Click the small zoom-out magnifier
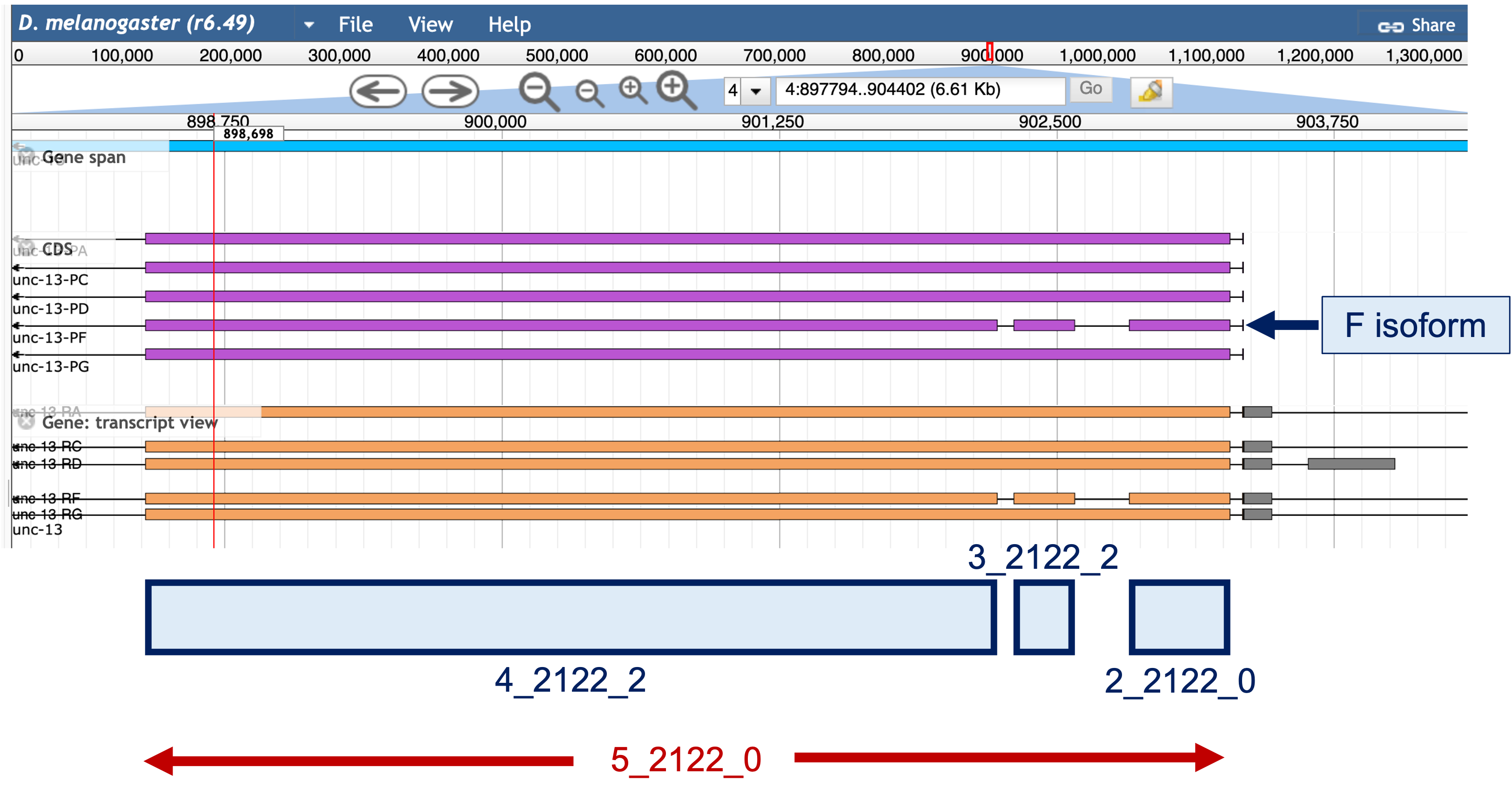 point(589,94)
